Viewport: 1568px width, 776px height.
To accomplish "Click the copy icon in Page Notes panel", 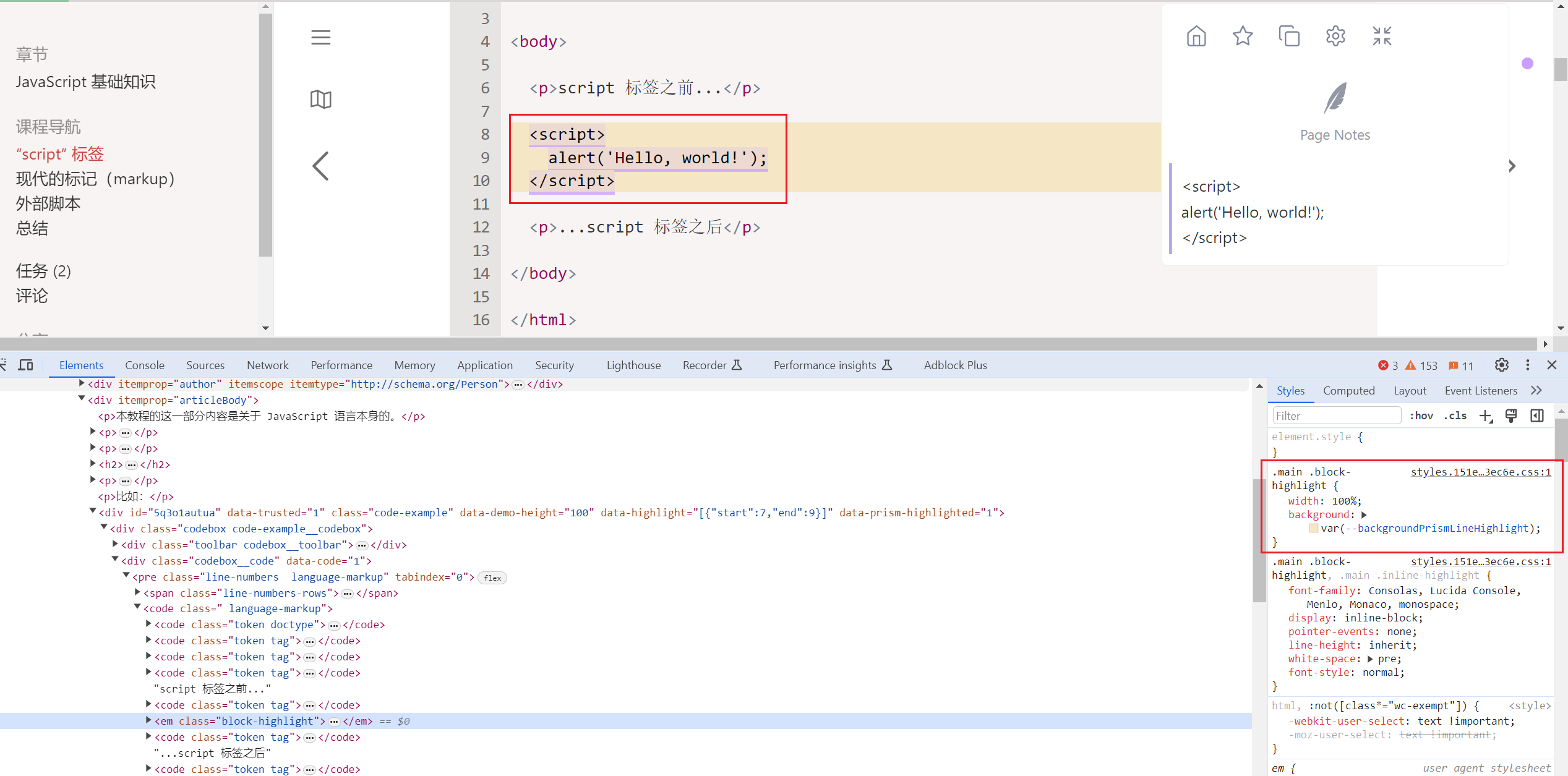I will click(x=1289, y=36).
